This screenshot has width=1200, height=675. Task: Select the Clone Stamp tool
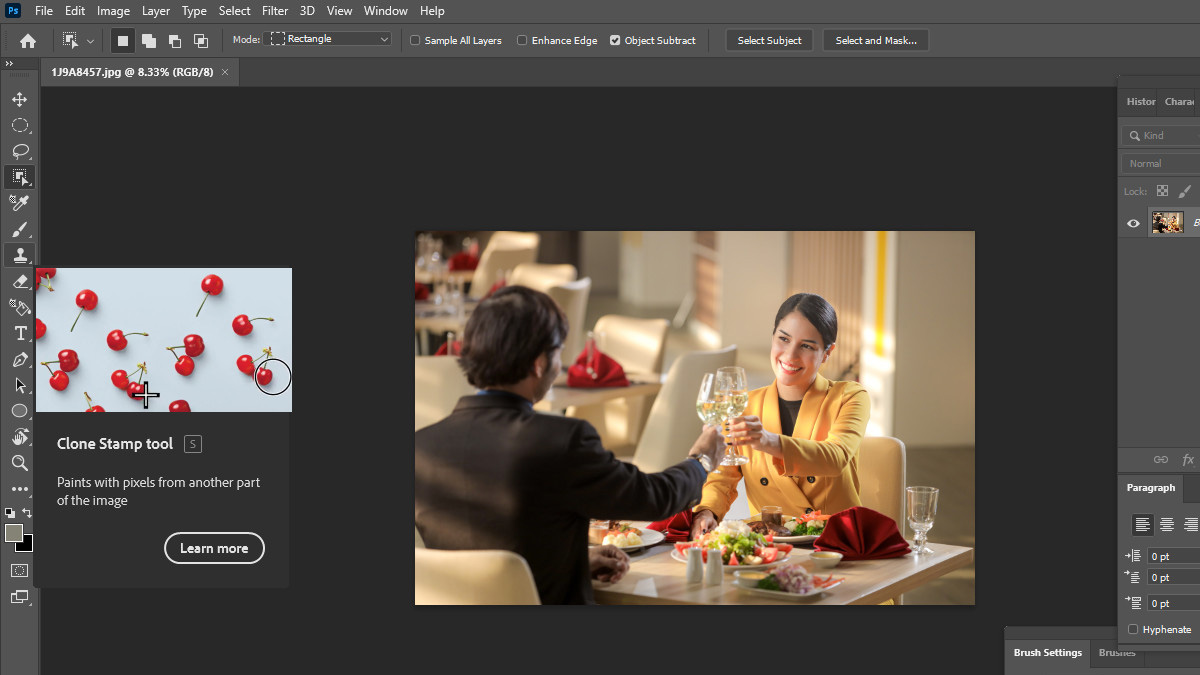tap(19, 255)
